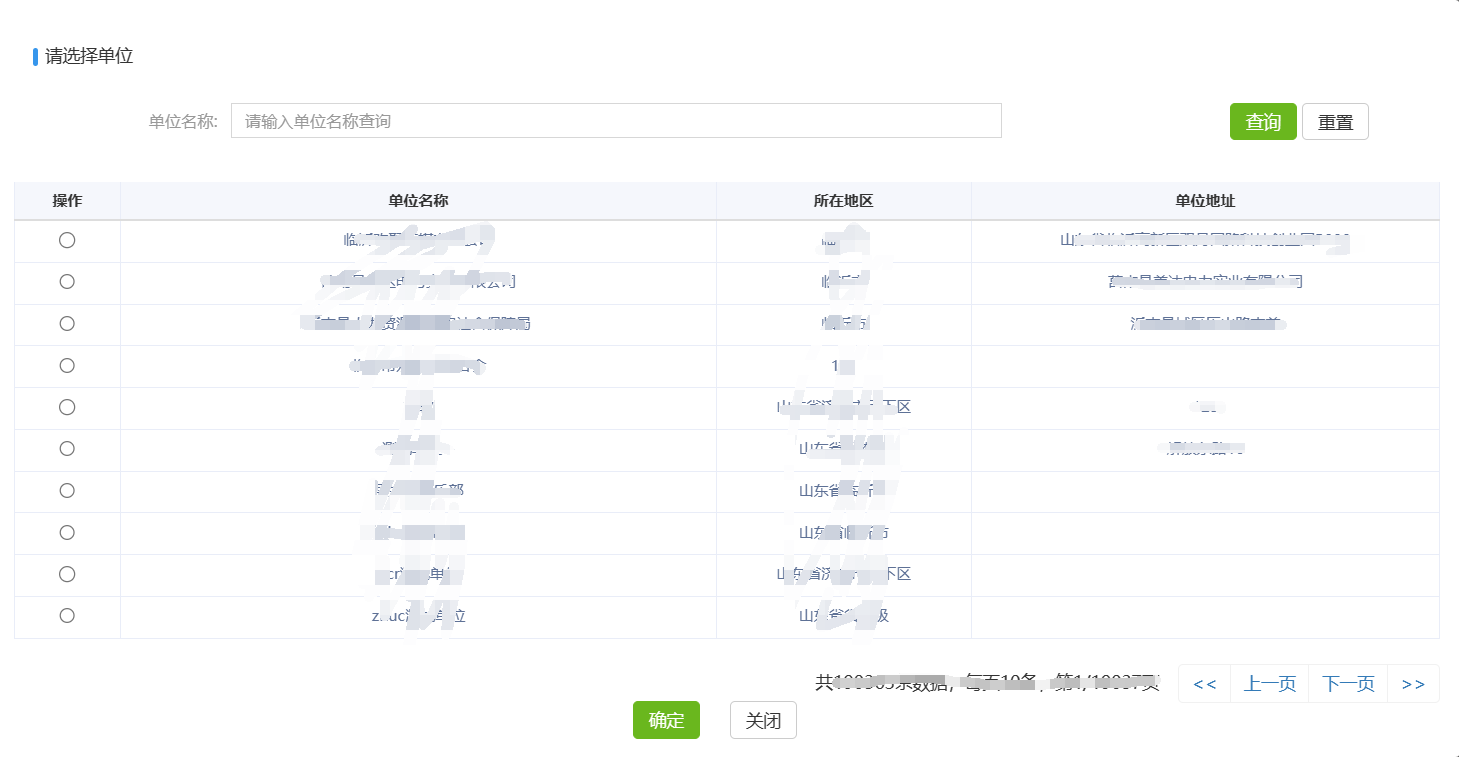Go to the next page with 下一页
The width and height of the screenshot is (1459, 757).
click(1347, 684)
